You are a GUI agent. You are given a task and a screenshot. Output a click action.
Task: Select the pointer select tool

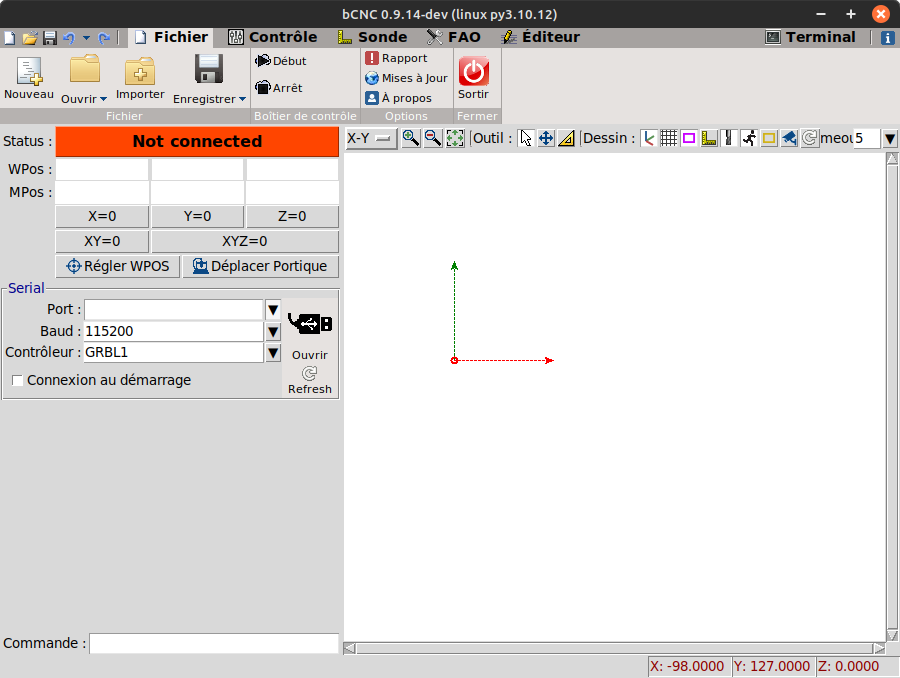(526, 139)
